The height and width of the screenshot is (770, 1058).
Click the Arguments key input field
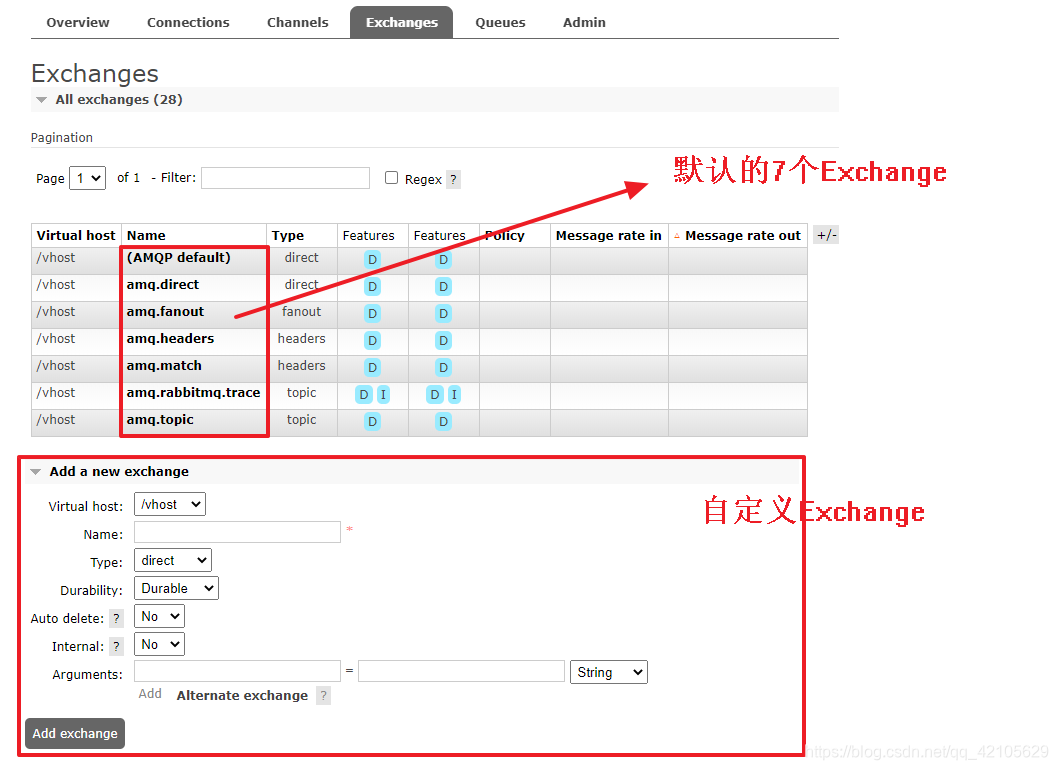pyautogui.click(x=238, y=671)
